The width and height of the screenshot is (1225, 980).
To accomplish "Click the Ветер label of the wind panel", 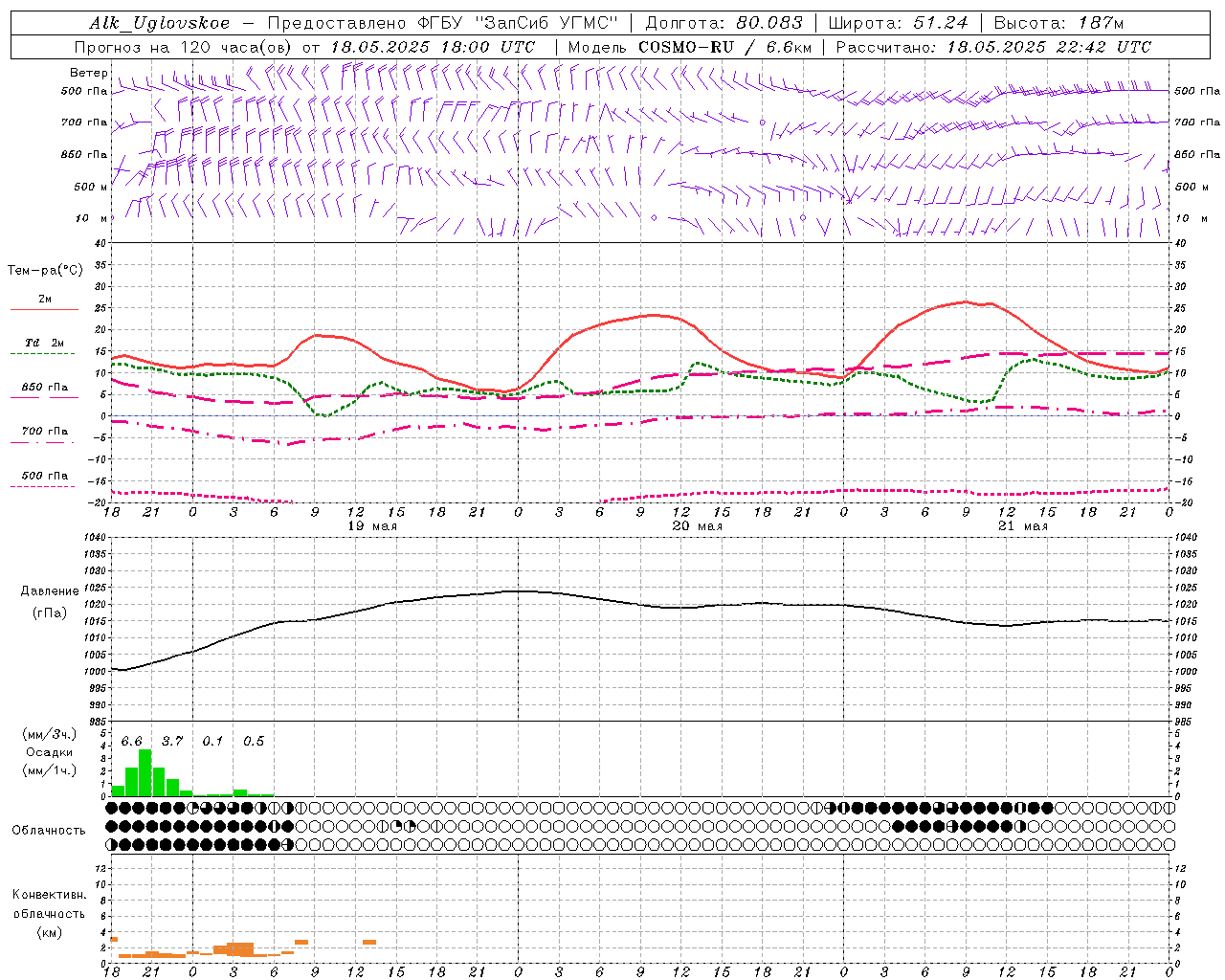I will (x=88, y=73).
